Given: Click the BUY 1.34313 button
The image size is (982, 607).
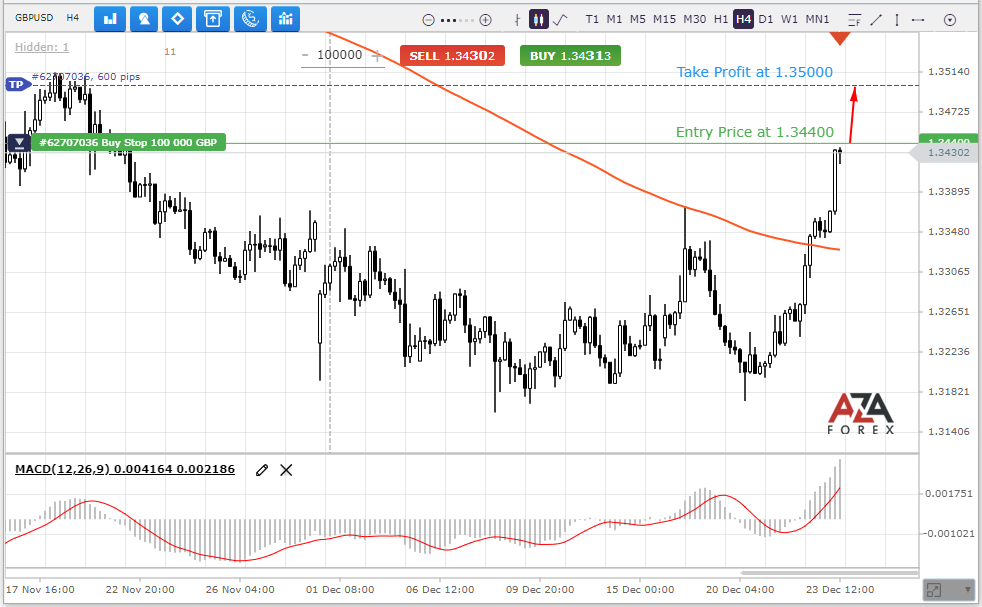Looking at the screenshot, I should pos(571,56).
